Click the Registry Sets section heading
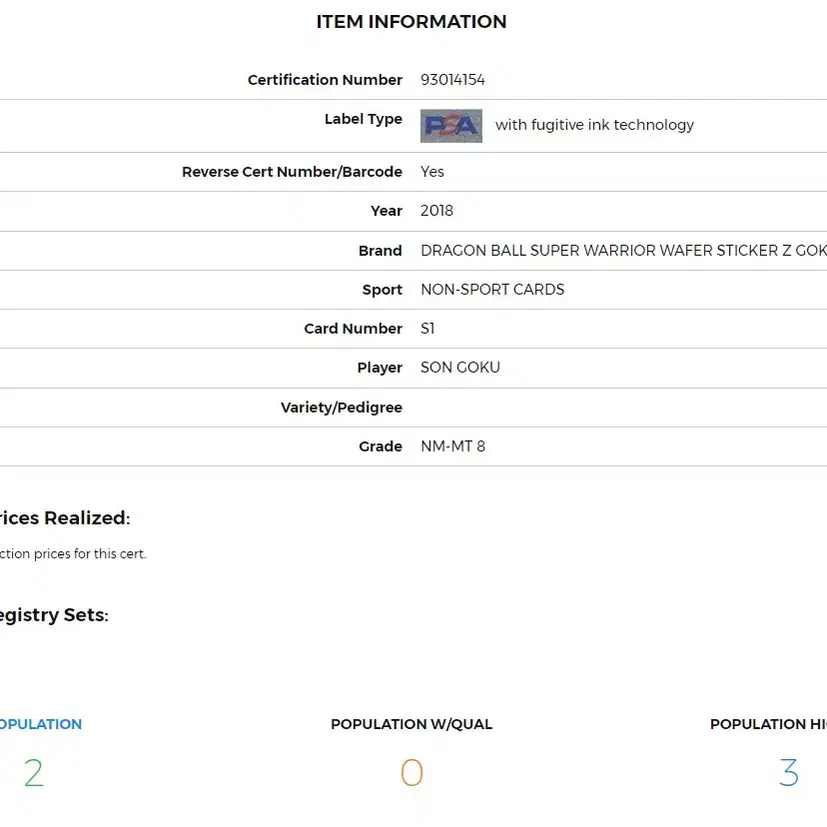The height and width of the screenshot is (827, 827). (54, 615)
